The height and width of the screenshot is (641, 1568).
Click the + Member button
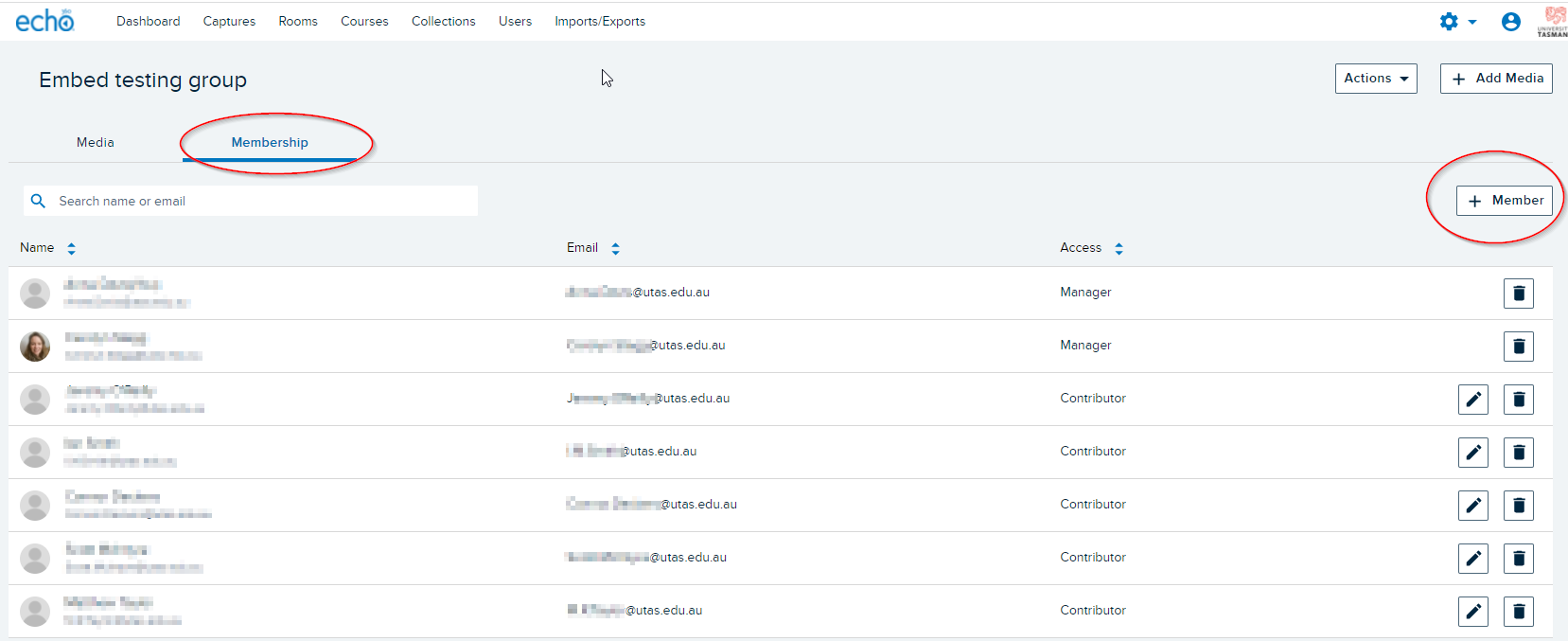coord(1505,201)
